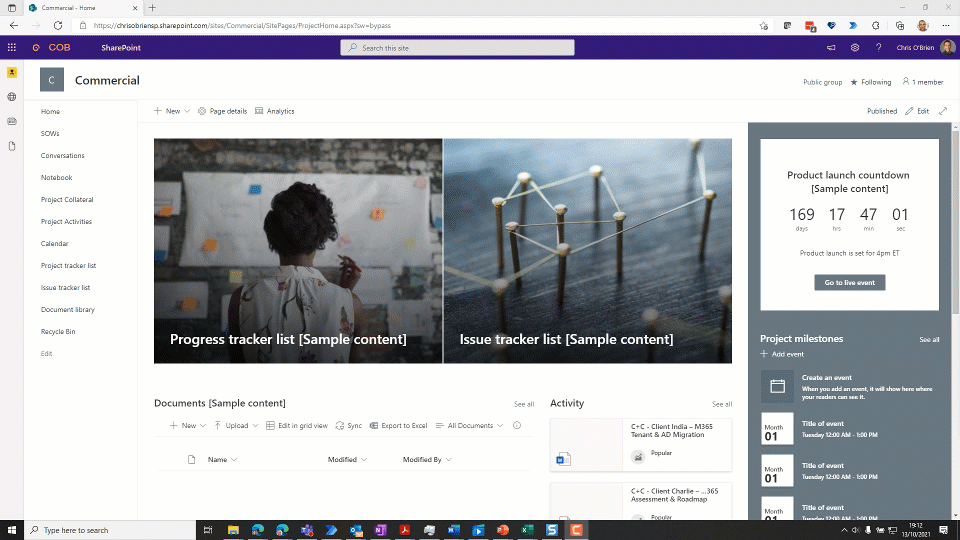Open Project Collateral navigation link
Screen dimensions: 960x540
67,200
